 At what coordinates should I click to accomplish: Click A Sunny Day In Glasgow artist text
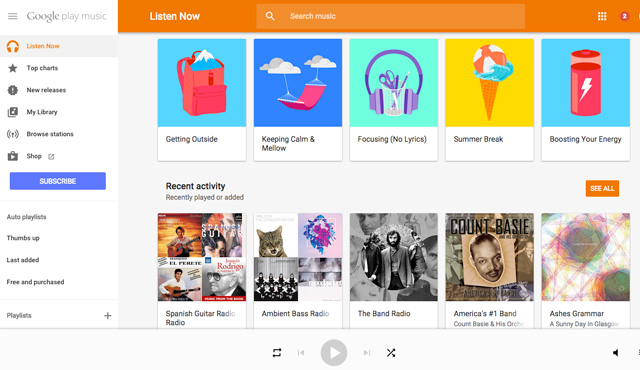(x=584, y=324)
